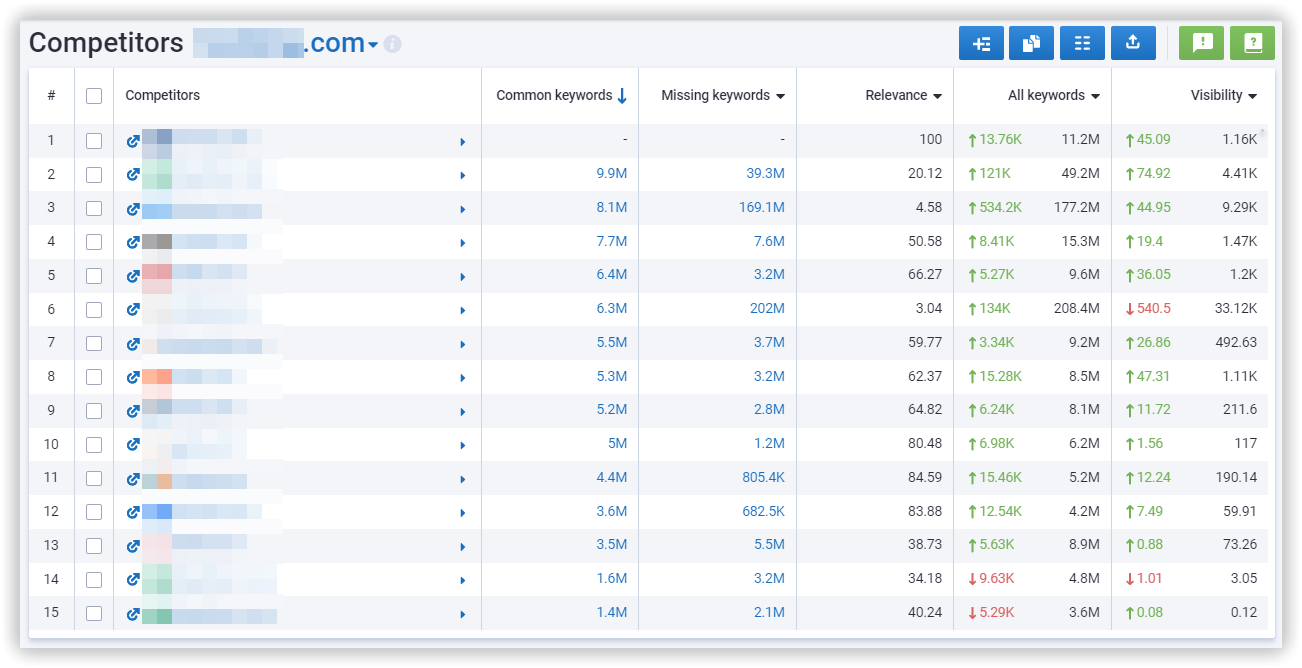This screenshot has width=1302, height=668.
Task: Check the checkbox for competitor row 5
Action: click(95, 275)
